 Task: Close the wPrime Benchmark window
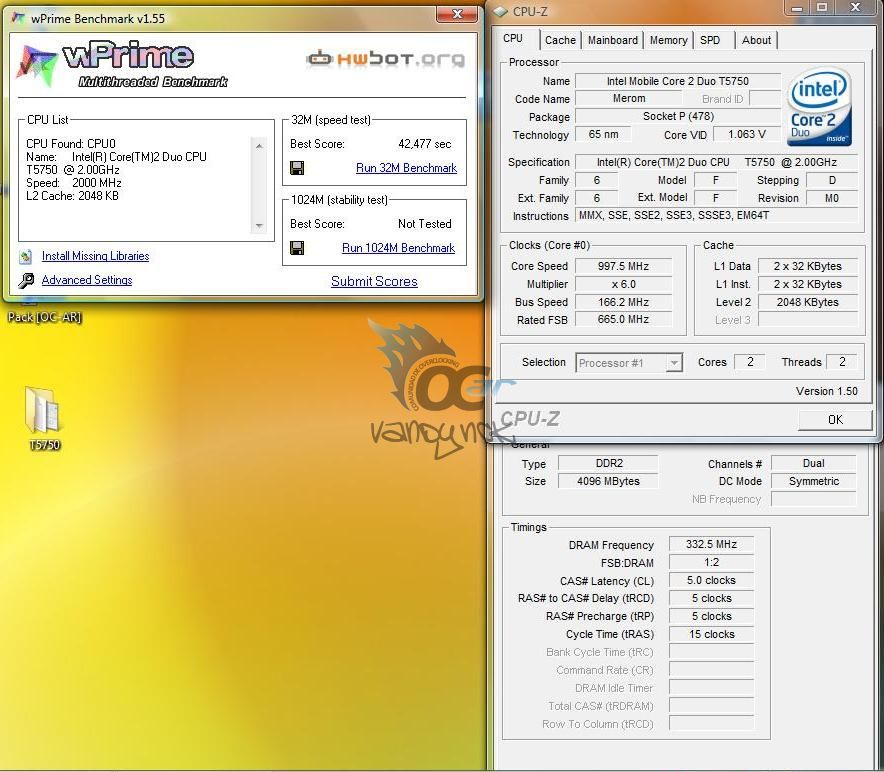coord(457,14)
